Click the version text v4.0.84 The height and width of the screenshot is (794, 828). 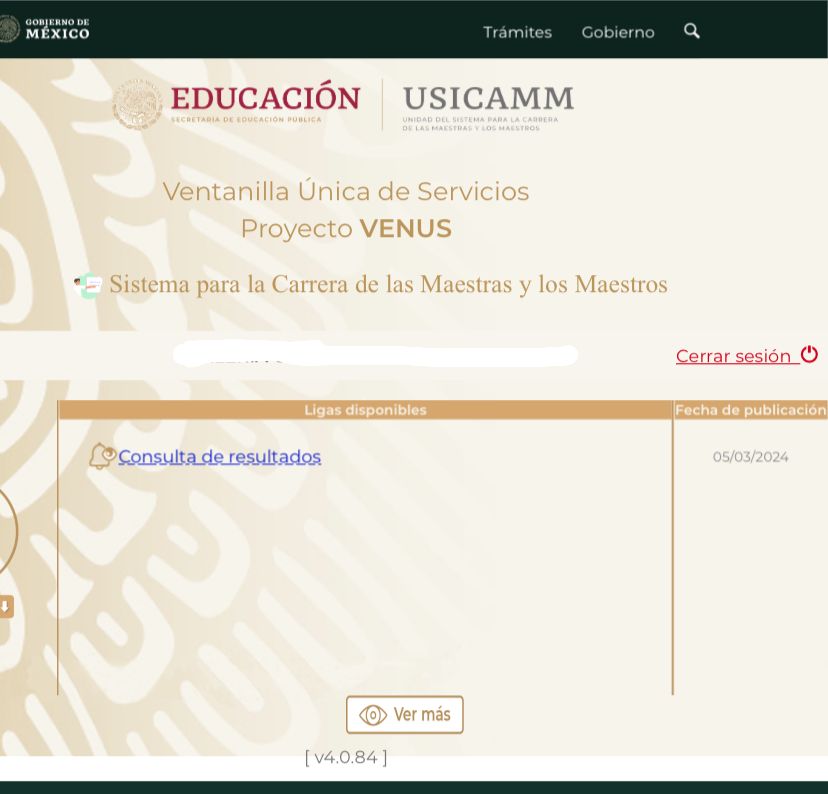(x=346, y=758)
